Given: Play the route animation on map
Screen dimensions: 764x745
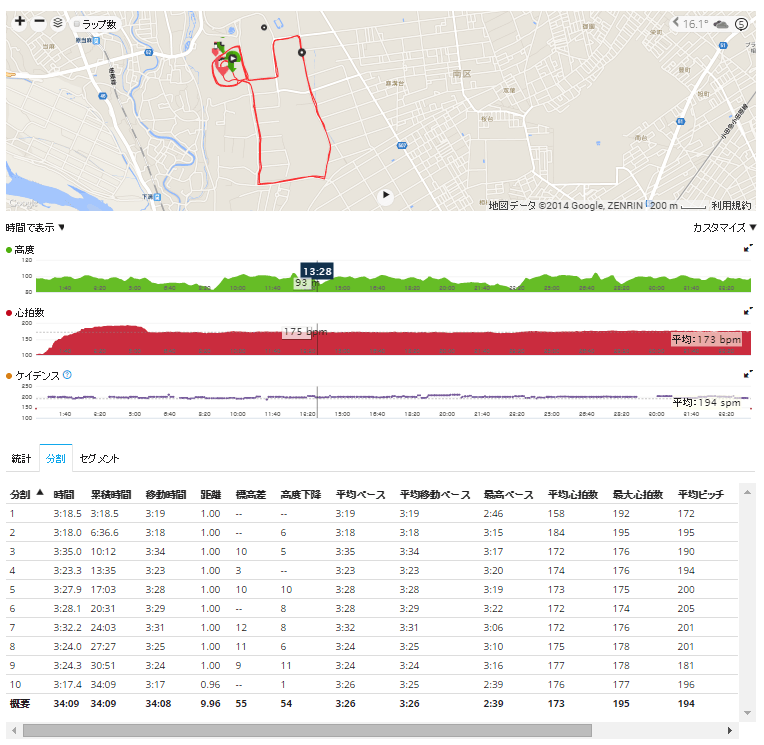Looking at the screenshot, I should (385, 196).
